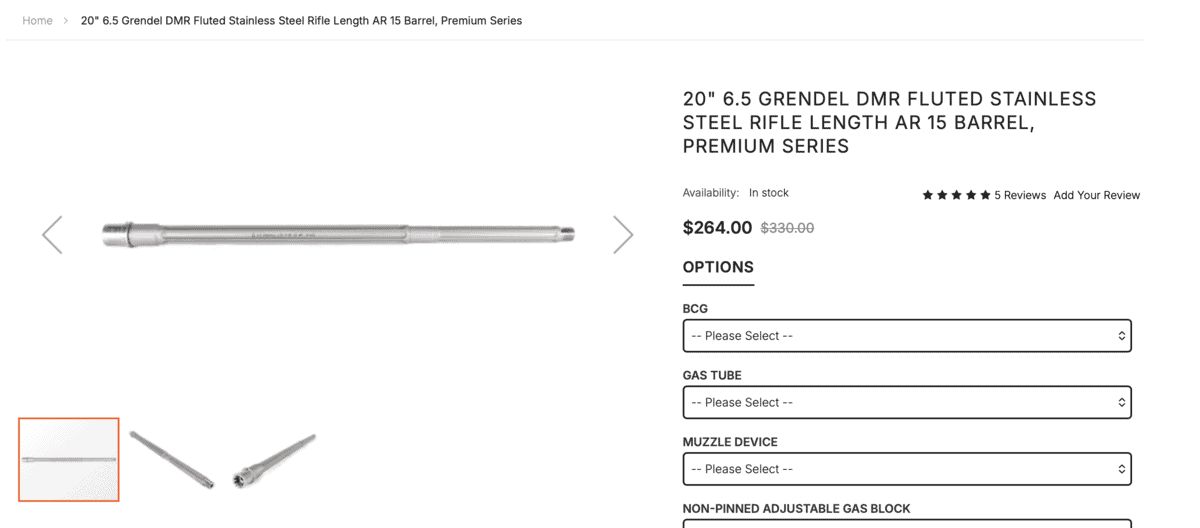1200x528 pixels.
Task: Click Add Your Review link
Action: coord(1096,195)
